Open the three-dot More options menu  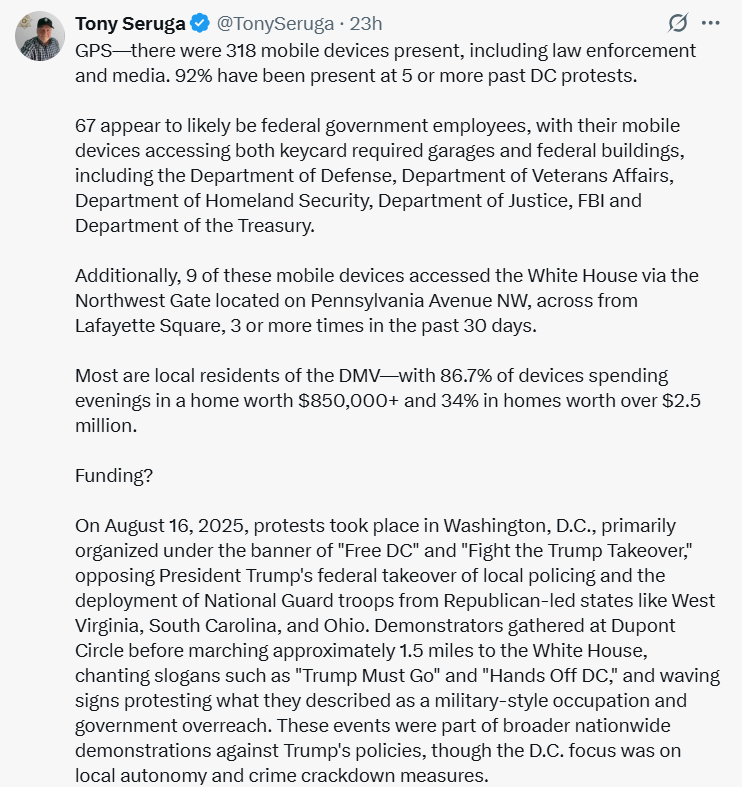click(x=710, y=23)
